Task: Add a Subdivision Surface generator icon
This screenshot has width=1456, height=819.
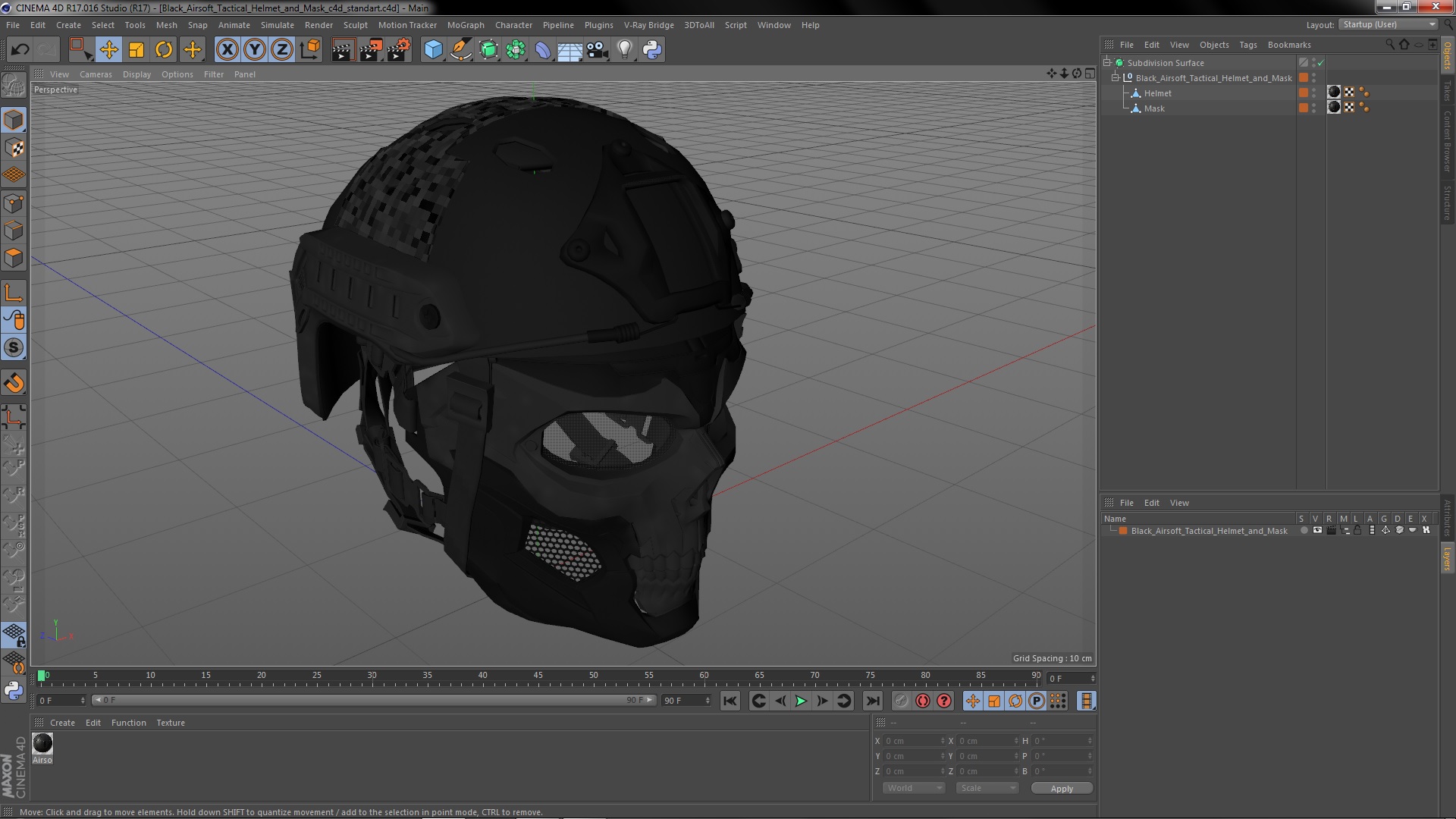Action: coord(488,50)
